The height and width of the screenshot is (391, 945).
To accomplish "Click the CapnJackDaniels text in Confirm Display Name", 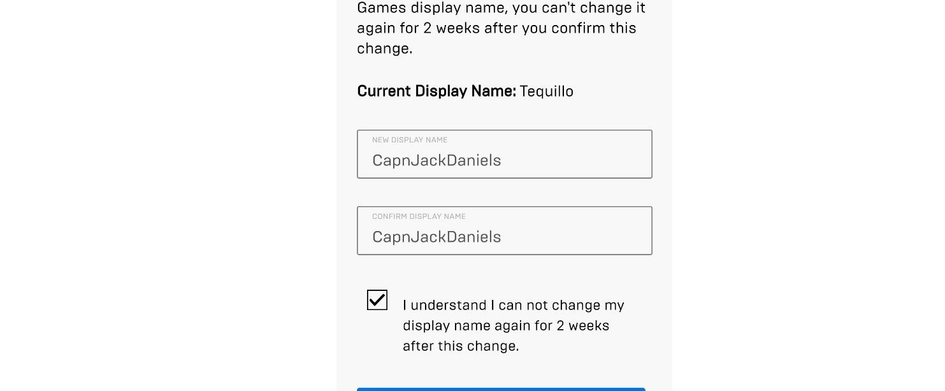I will [x=436, y=237].
